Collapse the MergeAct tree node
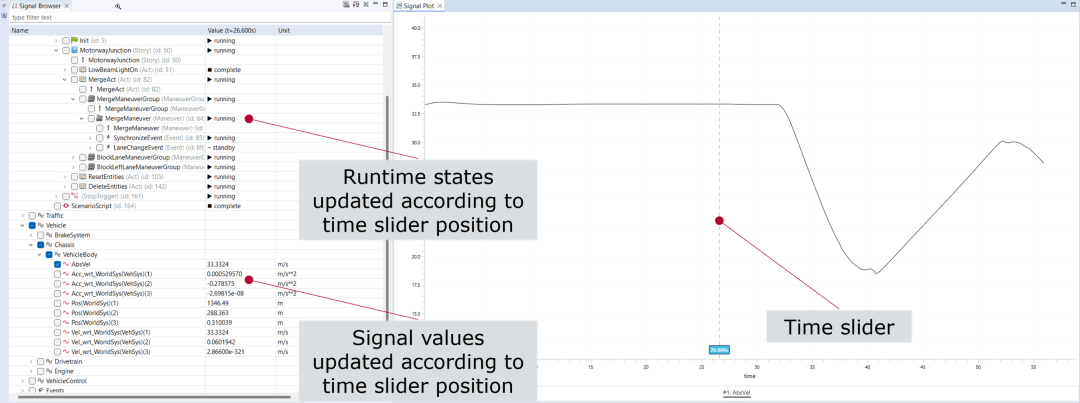 click(65, 79)
